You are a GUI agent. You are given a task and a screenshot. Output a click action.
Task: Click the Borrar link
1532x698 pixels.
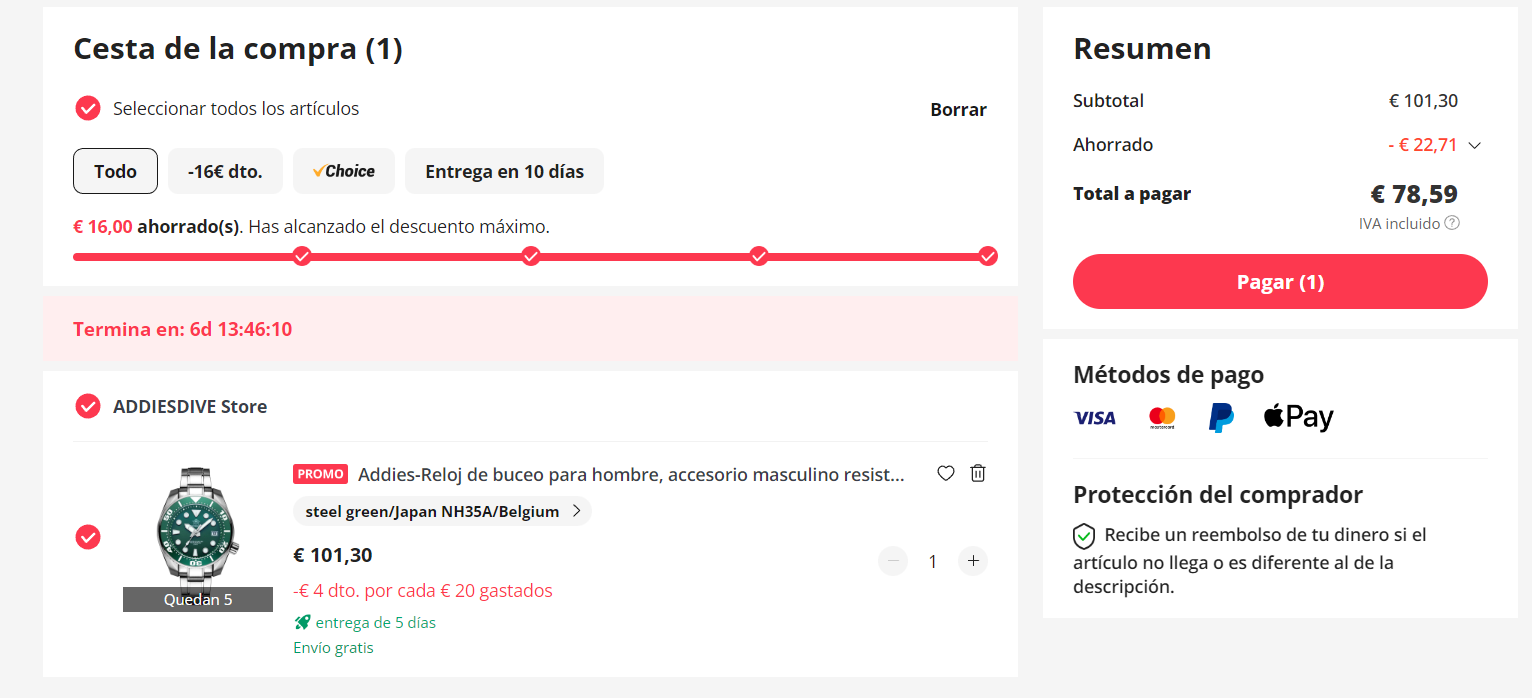[958, 110]
